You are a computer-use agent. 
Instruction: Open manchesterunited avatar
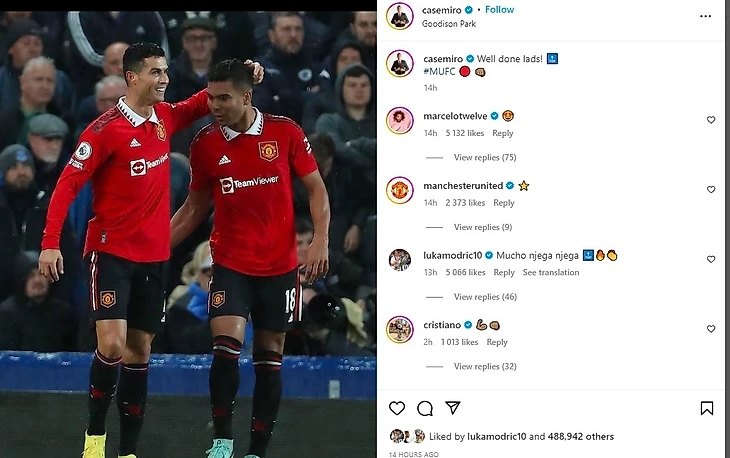point(399,190)
